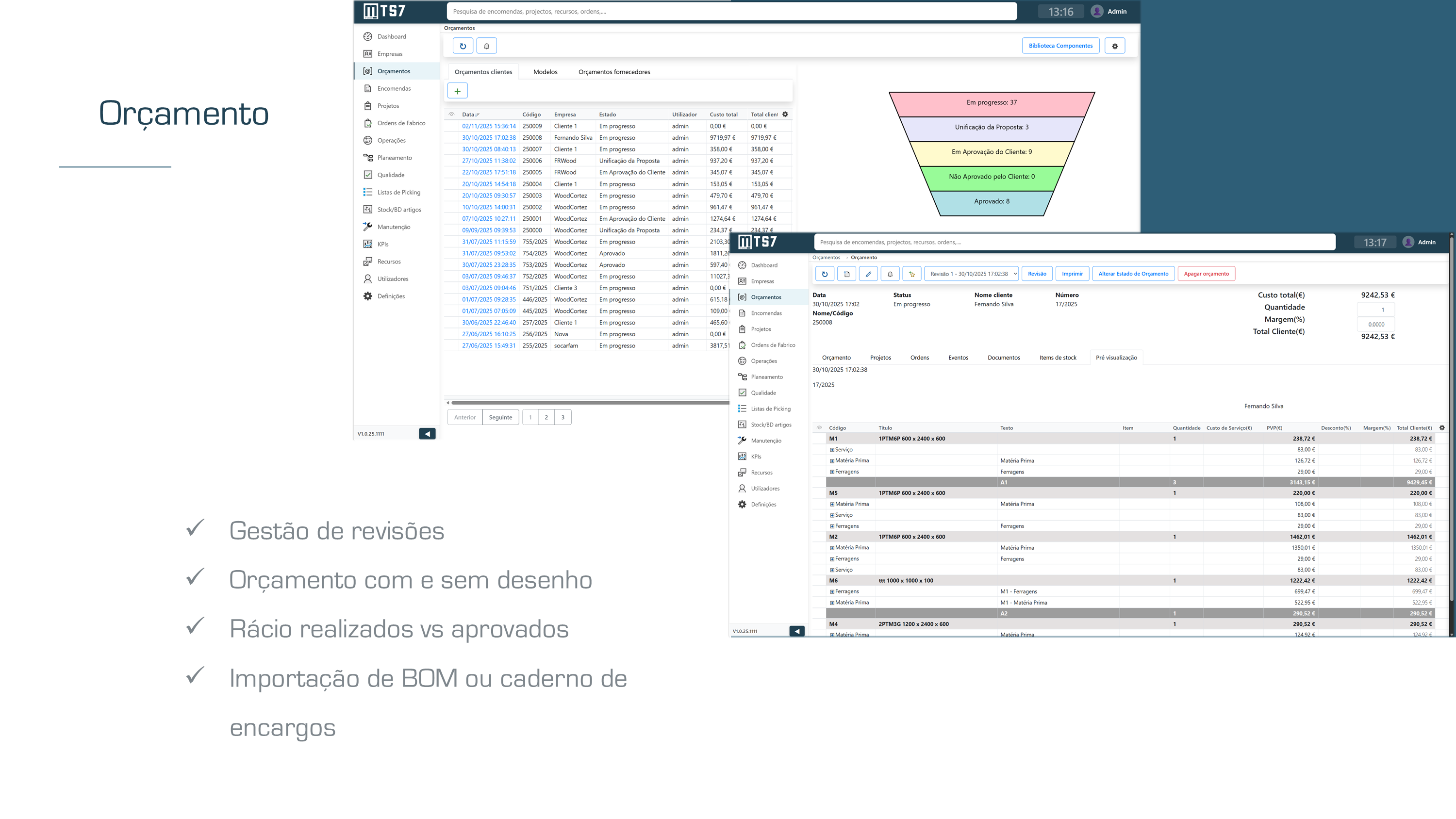Open the 30/10/2025 17:02:38 quote link
1456x819 pixels.
point(488,137)
